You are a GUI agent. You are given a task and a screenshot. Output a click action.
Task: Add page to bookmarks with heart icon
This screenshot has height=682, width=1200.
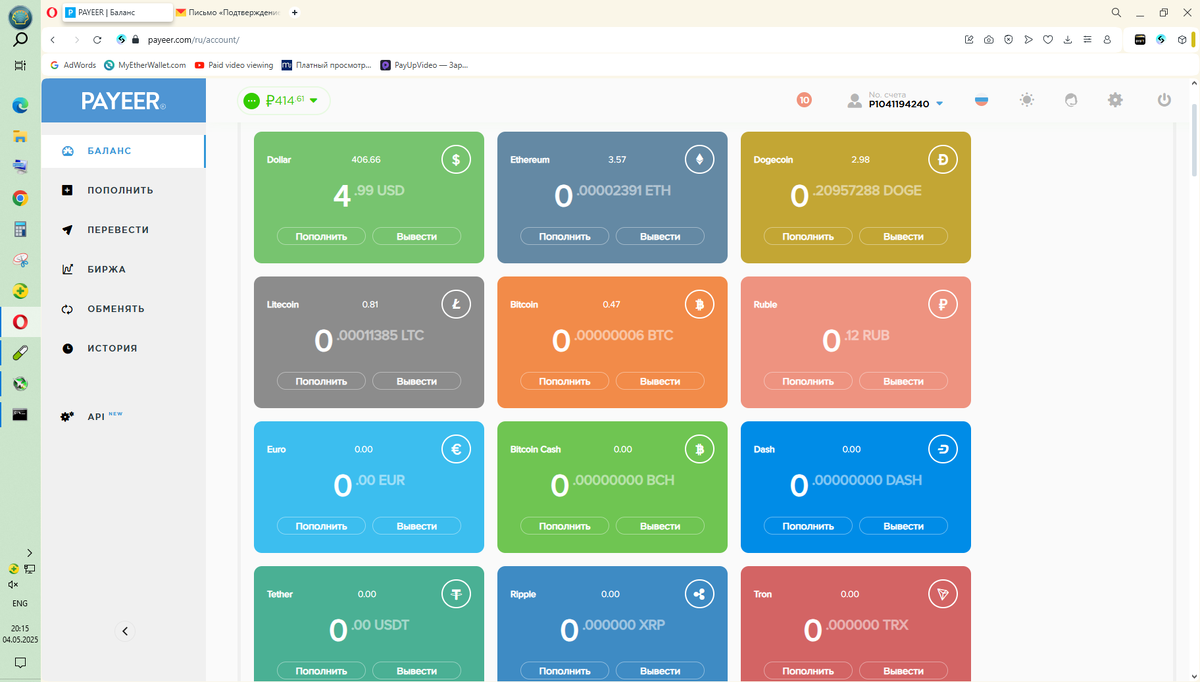pyautogui.click(x=1048, y=40)
